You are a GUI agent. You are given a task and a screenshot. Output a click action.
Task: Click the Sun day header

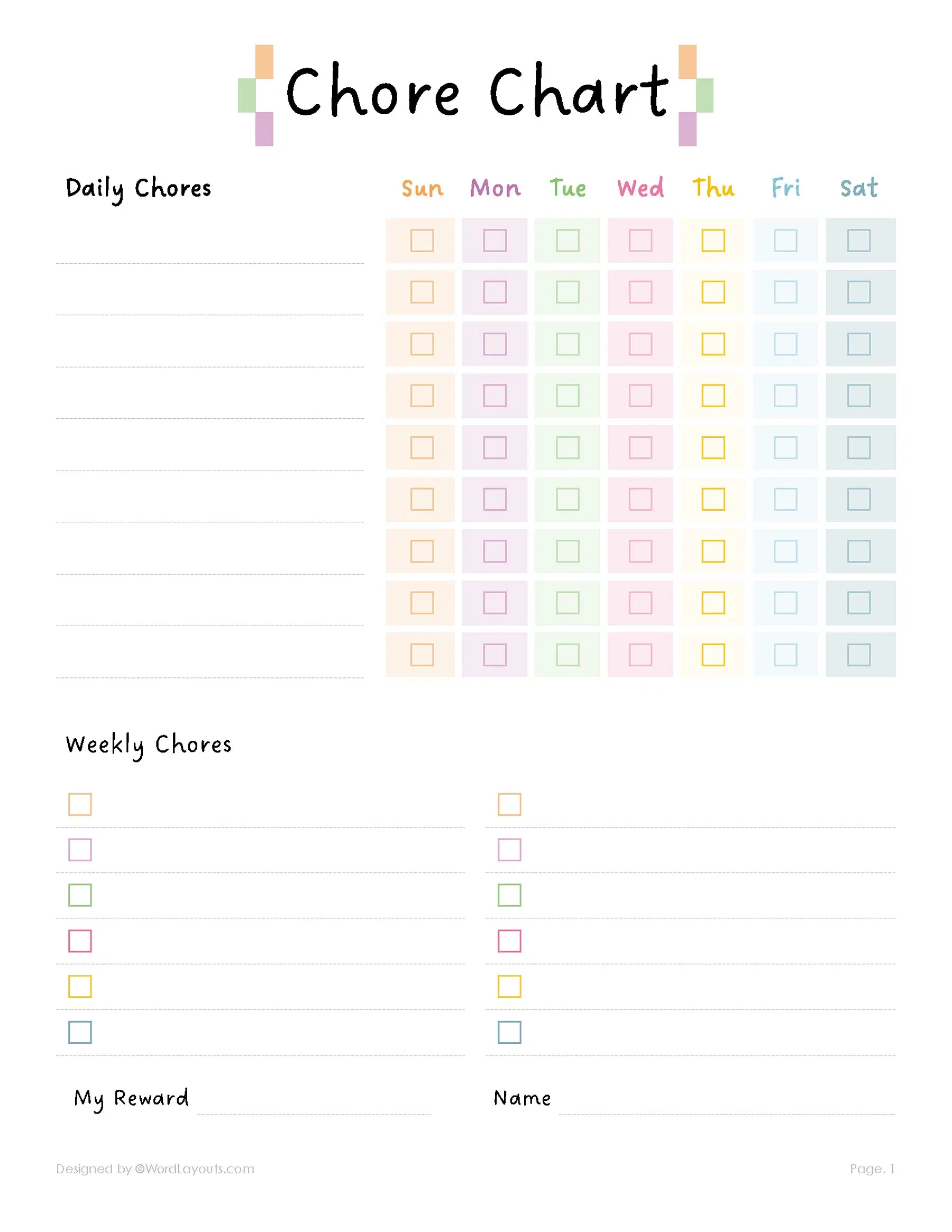pyautogui.click(x=422, y=188)
